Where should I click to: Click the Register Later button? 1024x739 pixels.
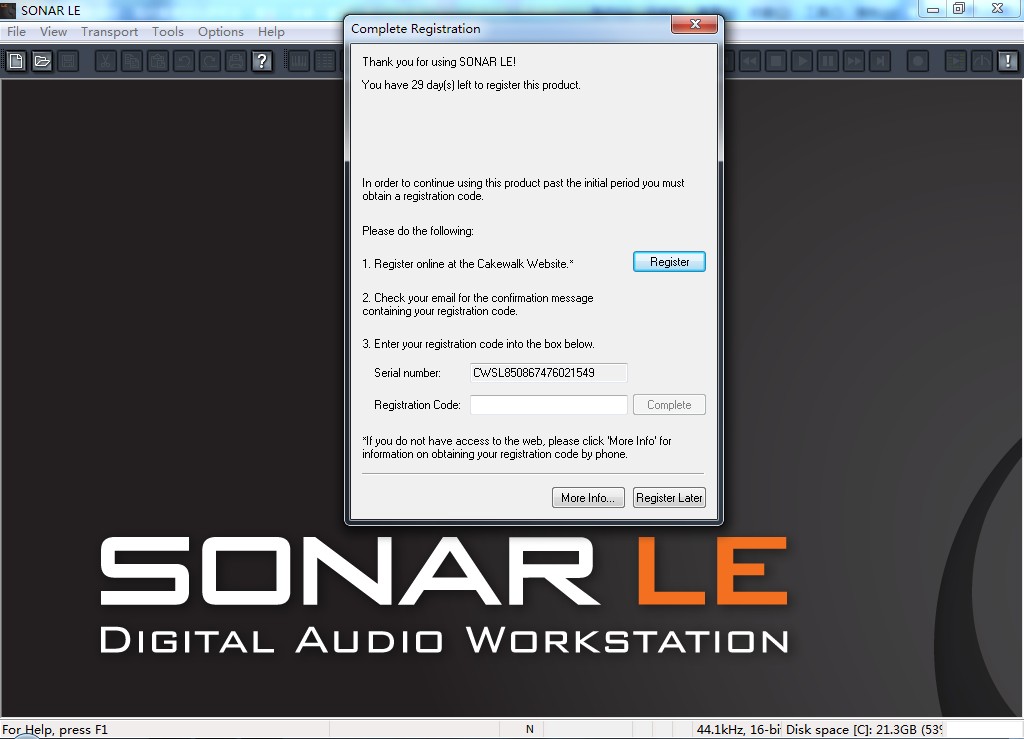[669, 497]
